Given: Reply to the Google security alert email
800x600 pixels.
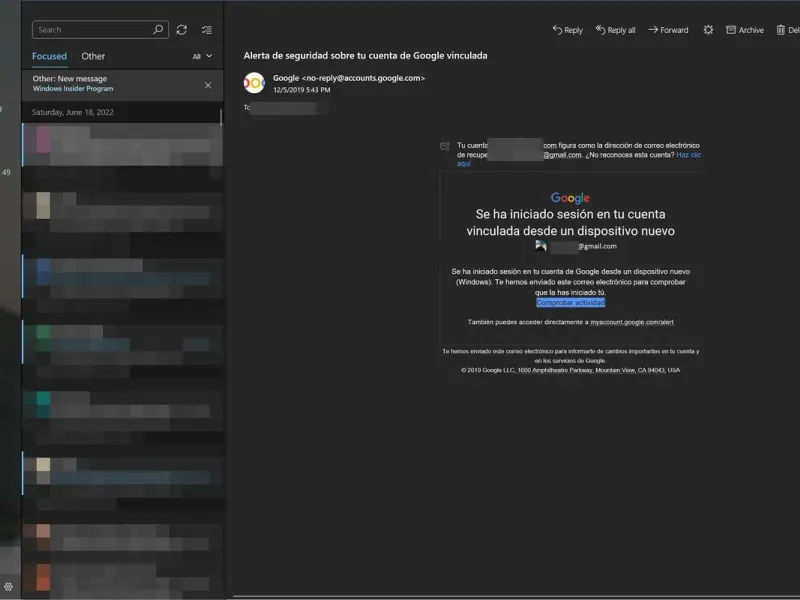Looking at the screenshot, I should (567, 30).
